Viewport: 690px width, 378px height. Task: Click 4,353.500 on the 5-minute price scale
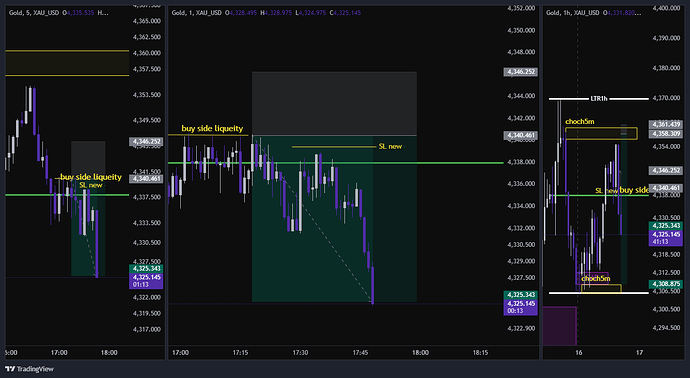pos(147,95)
